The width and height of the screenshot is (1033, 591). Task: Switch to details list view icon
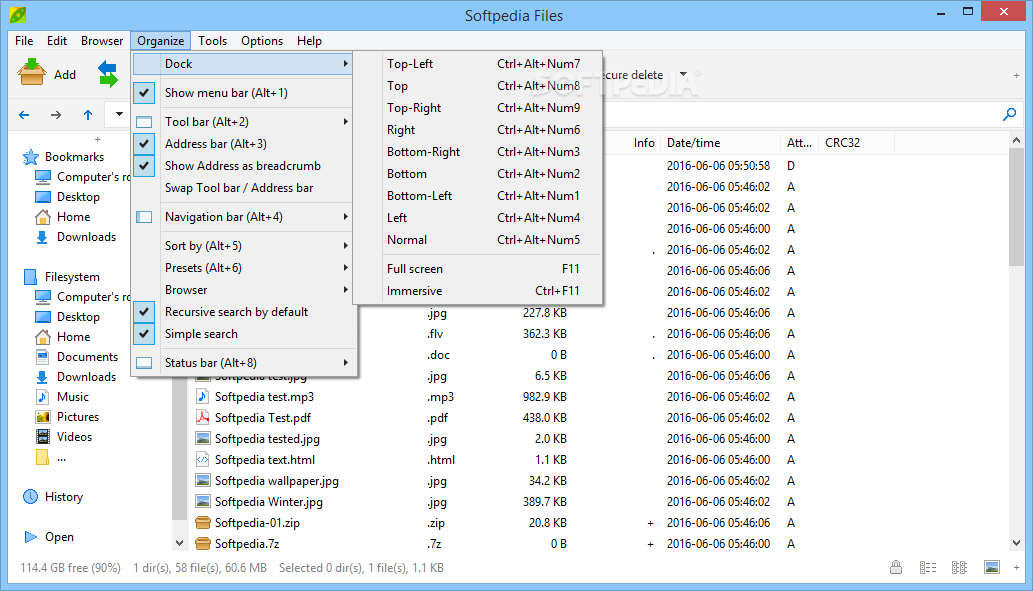point(928,567)
